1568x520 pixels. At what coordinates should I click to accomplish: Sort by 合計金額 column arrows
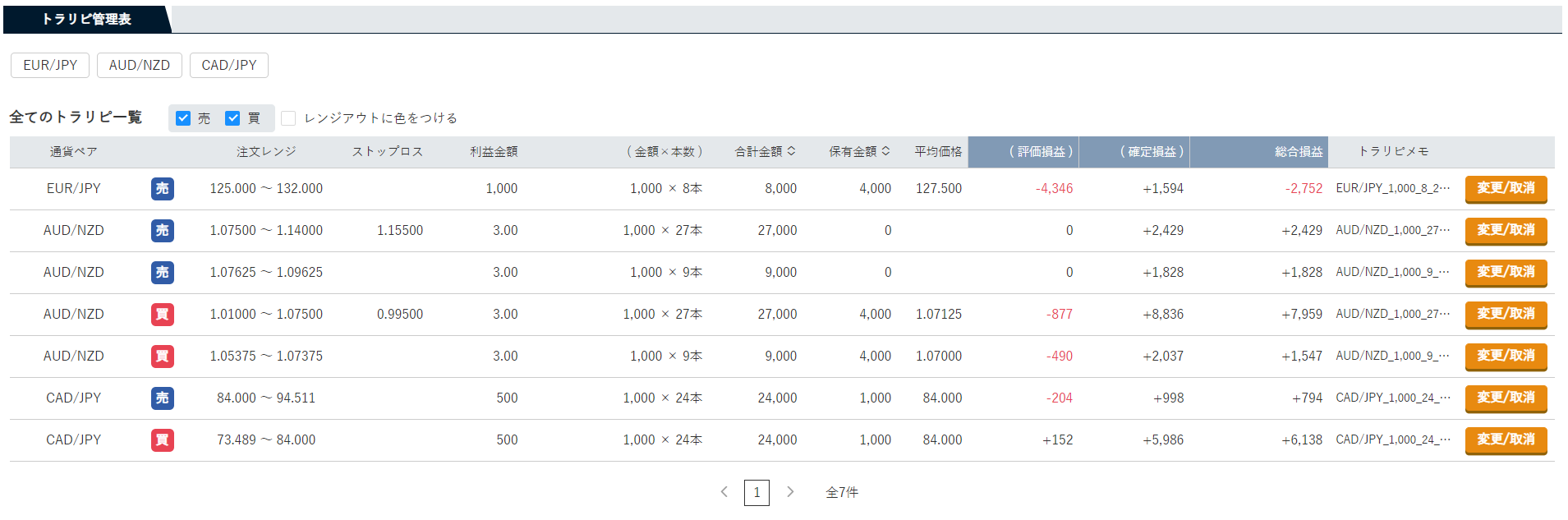(792, 151)
